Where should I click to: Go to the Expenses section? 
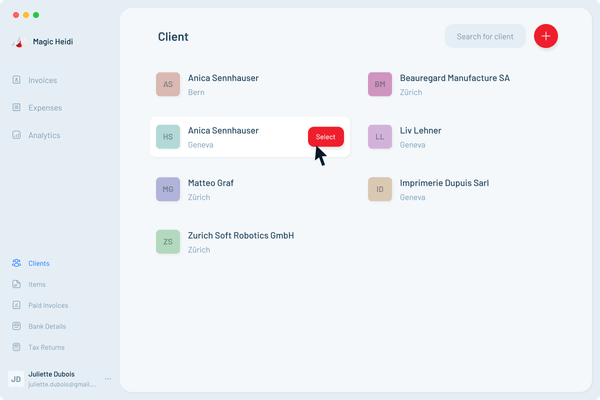coord(45,108)
